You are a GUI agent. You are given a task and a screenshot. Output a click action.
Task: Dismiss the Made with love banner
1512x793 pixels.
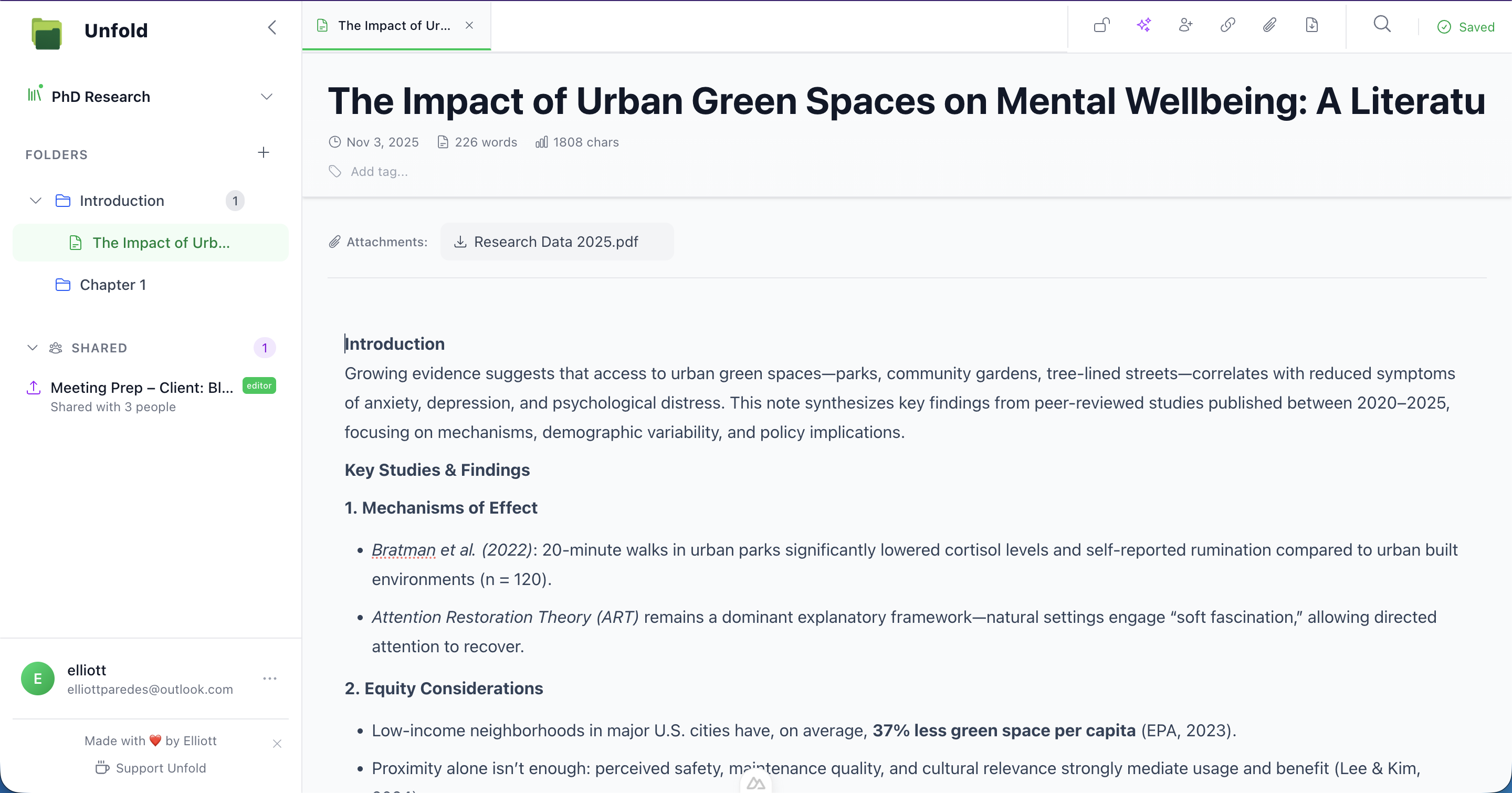coord(277,744)
